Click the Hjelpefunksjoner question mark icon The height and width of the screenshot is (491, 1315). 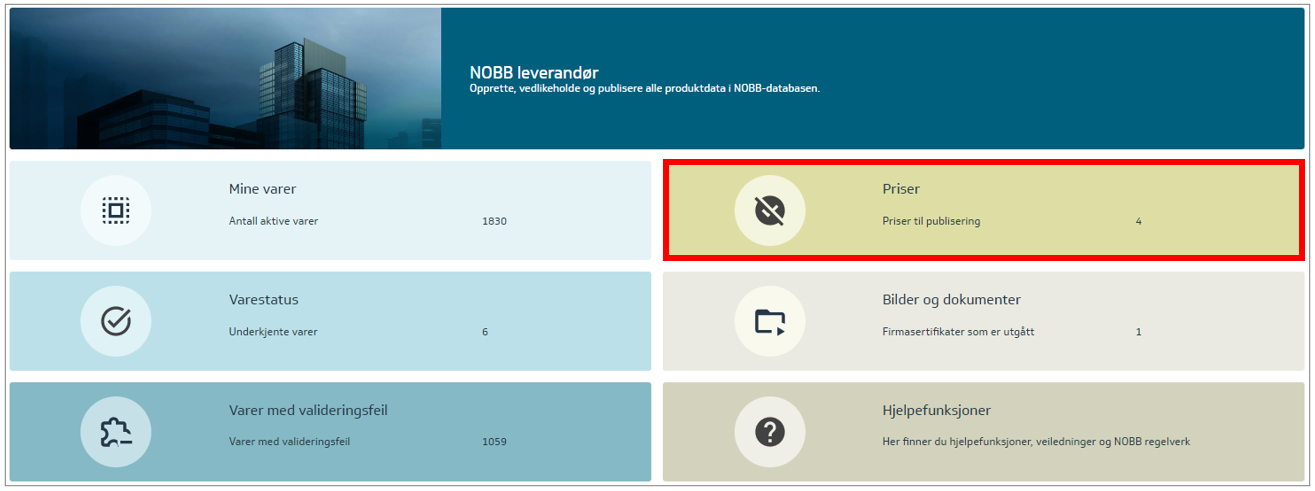pos(769,432)
